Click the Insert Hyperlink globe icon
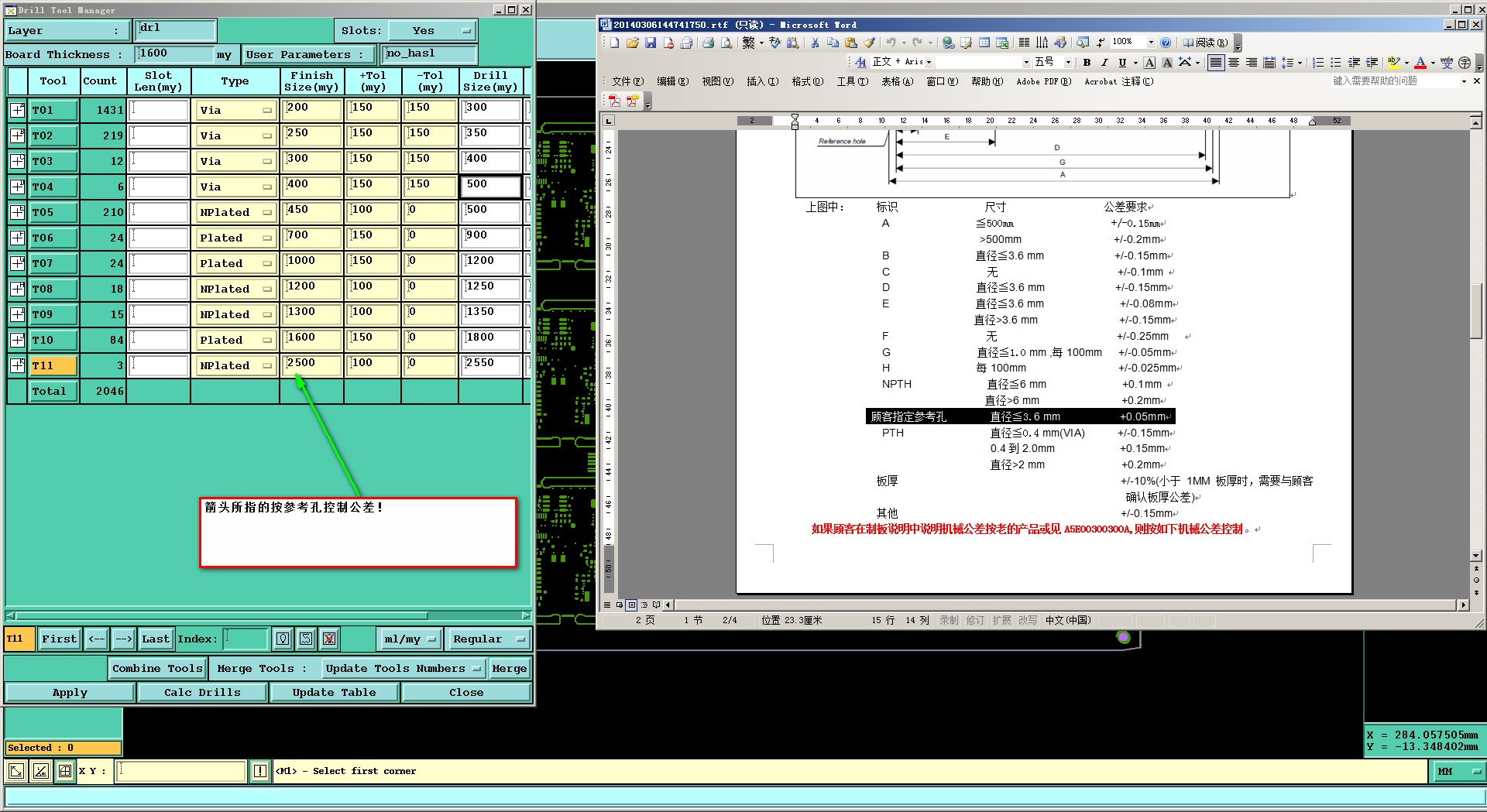 (948, 43)
